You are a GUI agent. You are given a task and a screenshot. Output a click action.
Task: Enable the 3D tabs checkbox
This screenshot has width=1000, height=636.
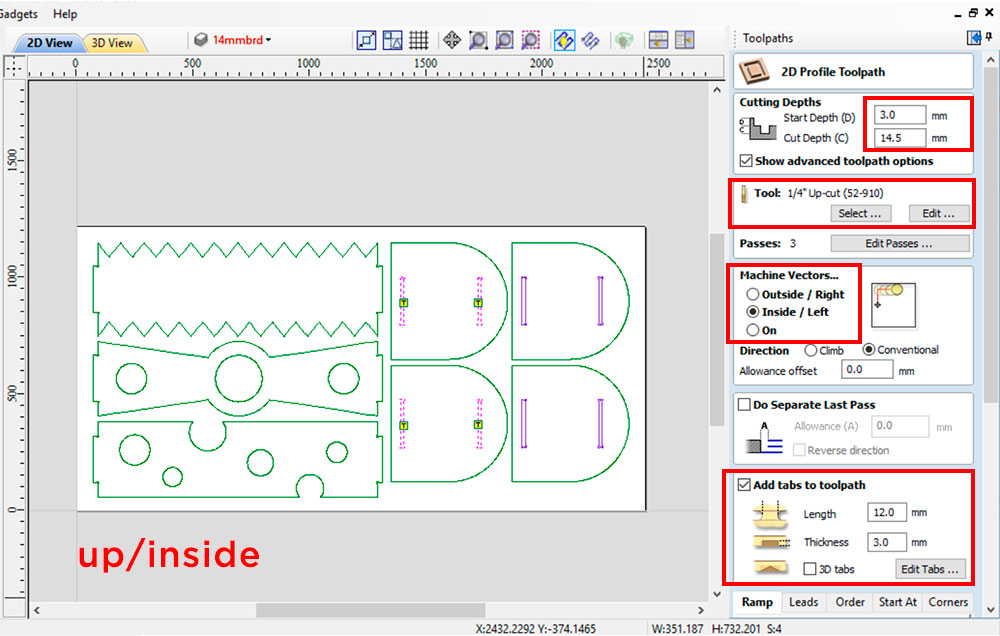pyautogui.click(x=809, y=568)
